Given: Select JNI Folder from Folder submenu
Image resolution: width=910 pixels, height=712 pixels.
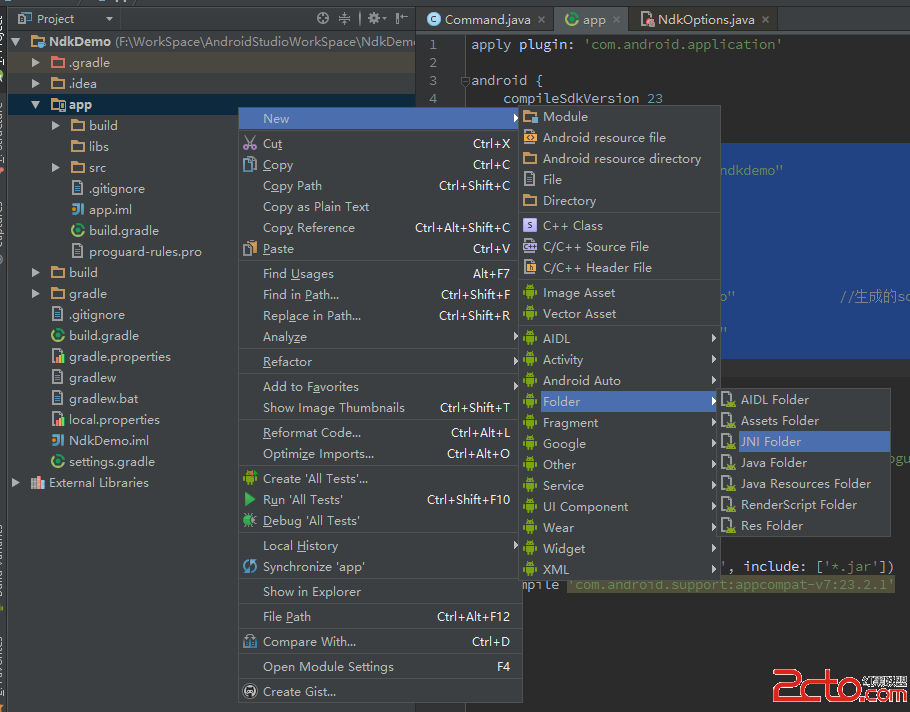Looking at the screenshot, I should (x=770, y=442).
